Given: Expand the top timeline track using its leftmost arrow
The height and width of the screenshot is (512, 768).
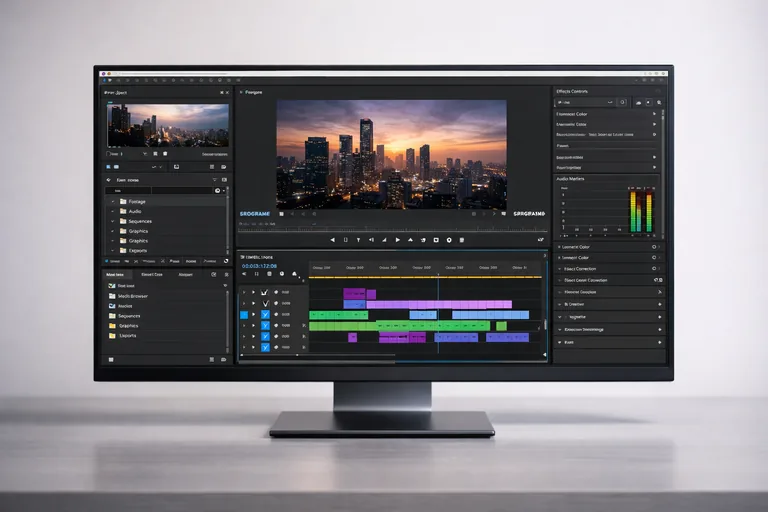Looking at the screenshot, I should click(244, 292).
